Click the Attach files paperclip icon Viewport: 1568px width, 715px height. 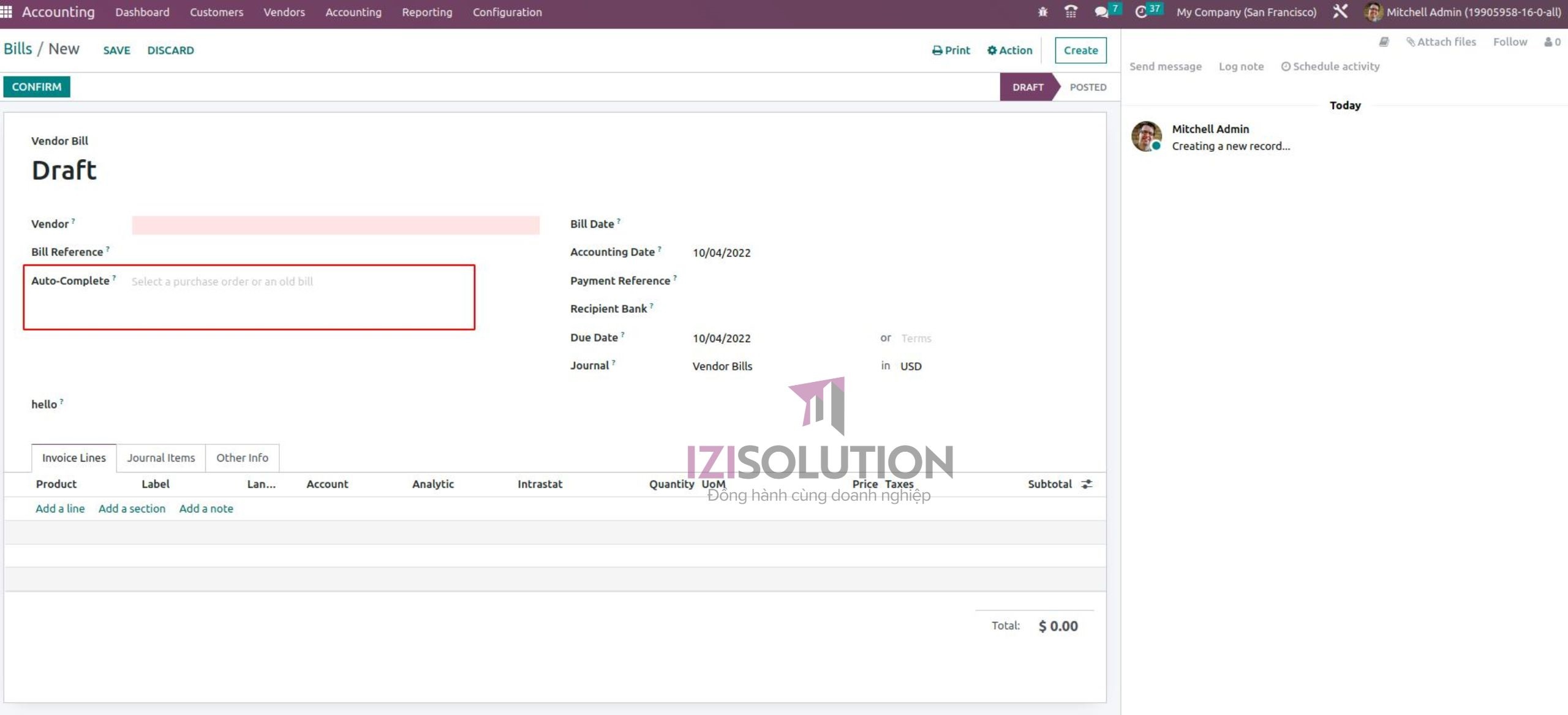pyautogui.click(x=1412, y=41)
